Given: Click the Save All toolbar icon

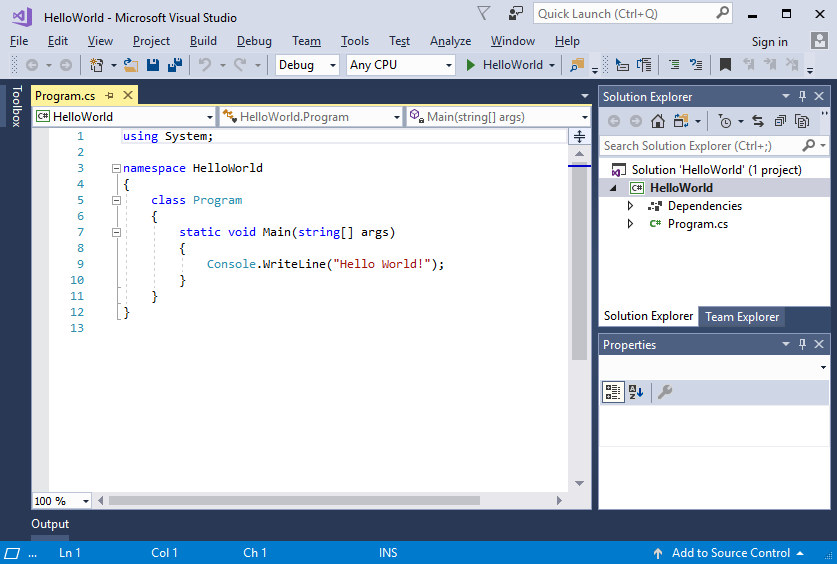Looking at the screenshot, I should click(x=174, y=65).
